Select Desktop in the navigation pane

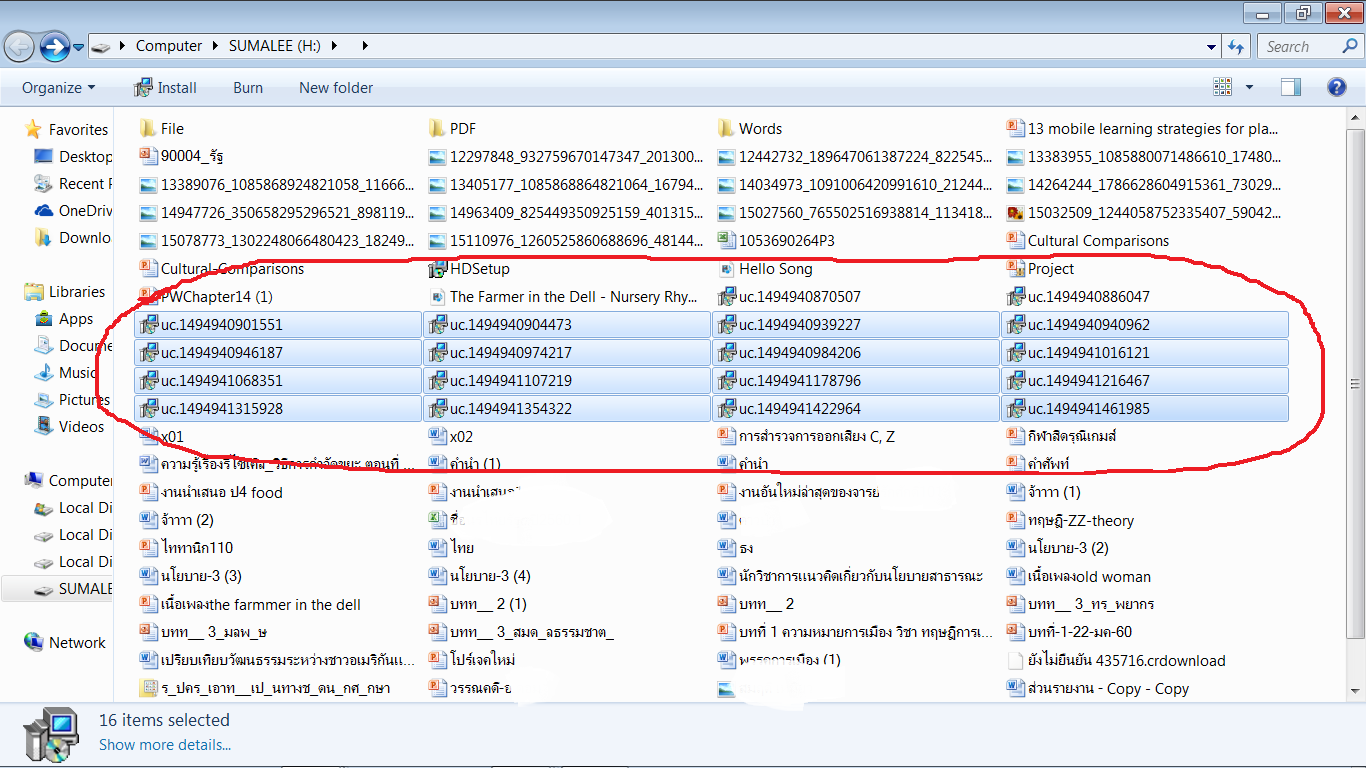(73, 157)
